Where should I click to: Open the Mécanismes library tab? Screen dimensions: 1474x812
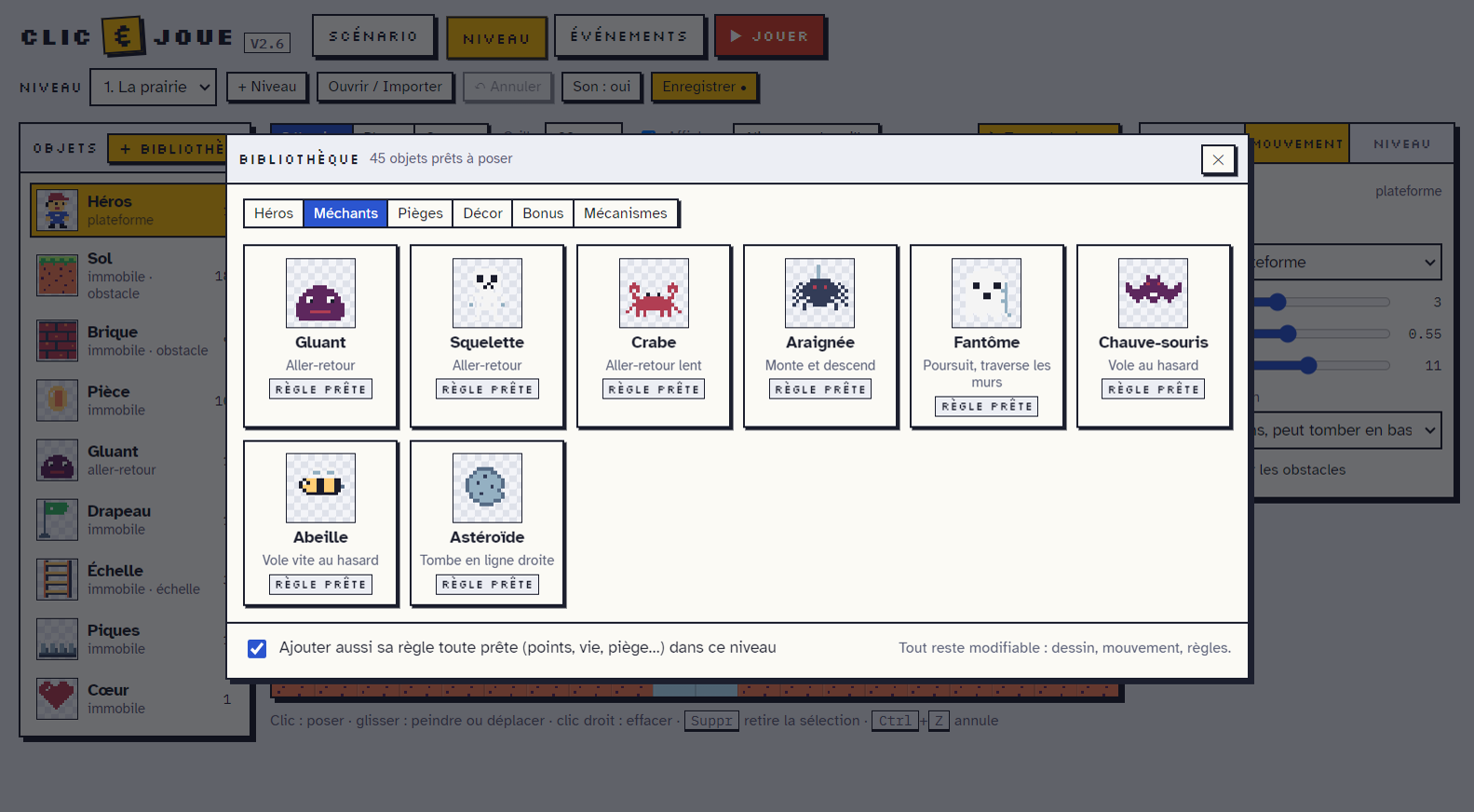coord(626,213)
